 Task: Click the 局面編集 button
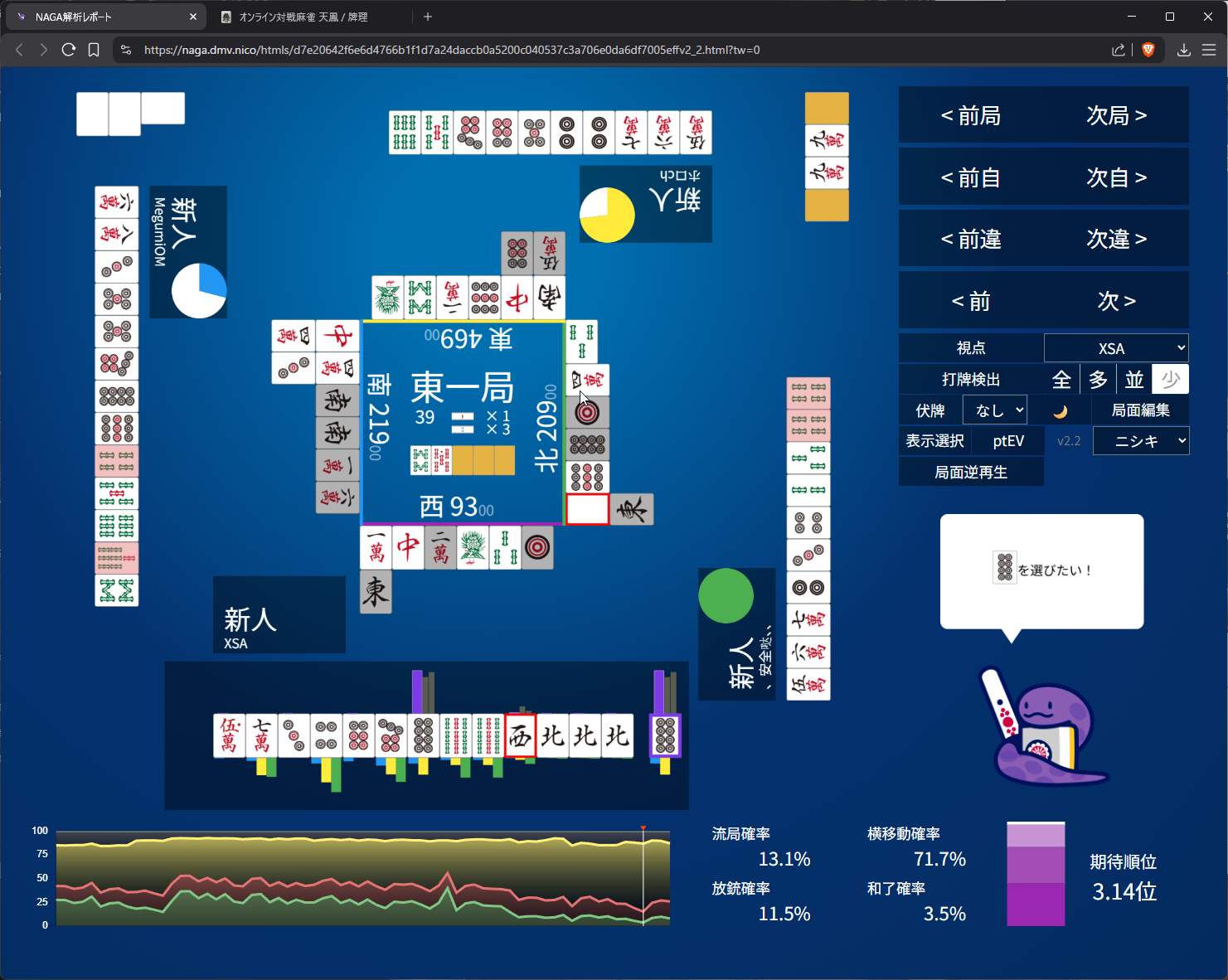click(x=1140, y=410)
